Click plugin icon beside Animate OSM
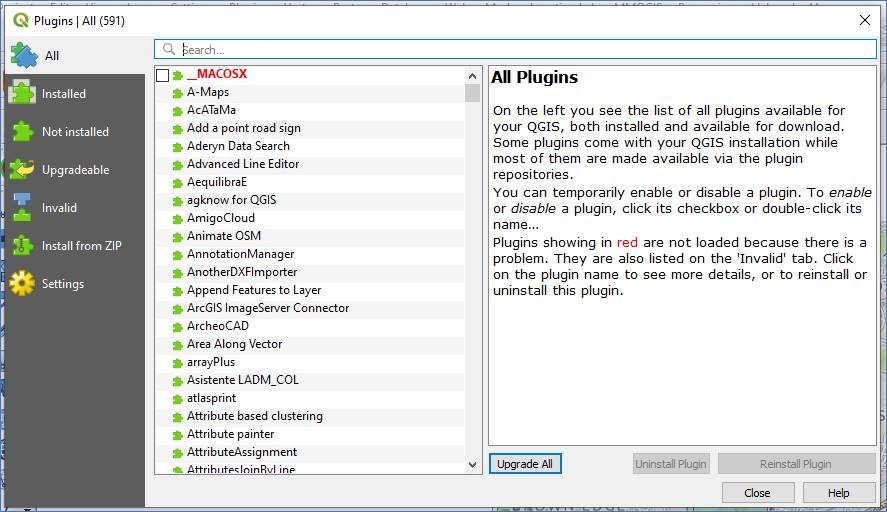Screen dimensions: 887x512 click(178, 237)
